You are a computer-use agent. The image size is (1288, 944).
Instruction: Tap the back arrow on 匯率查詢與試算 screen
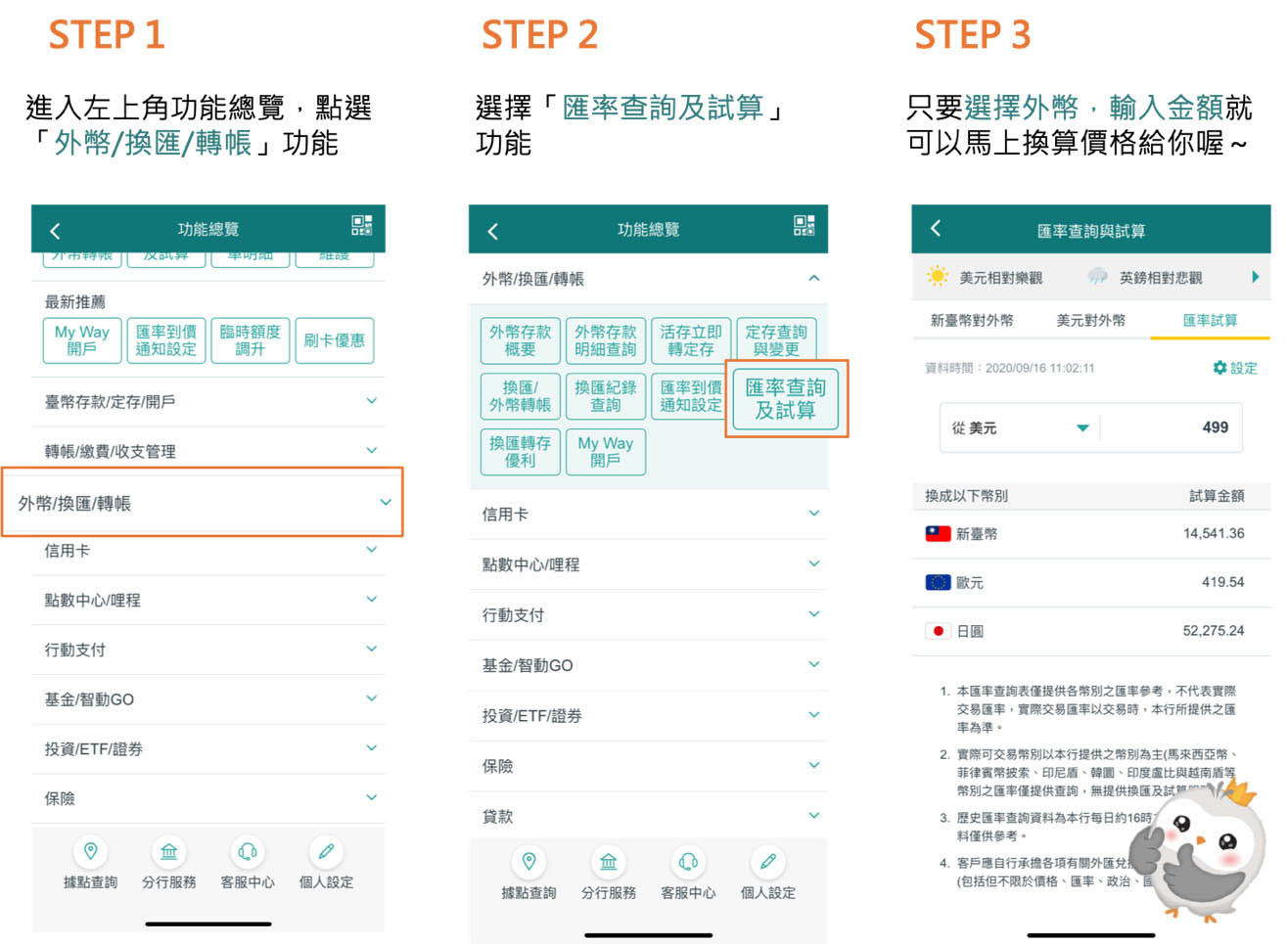(936, 228)
